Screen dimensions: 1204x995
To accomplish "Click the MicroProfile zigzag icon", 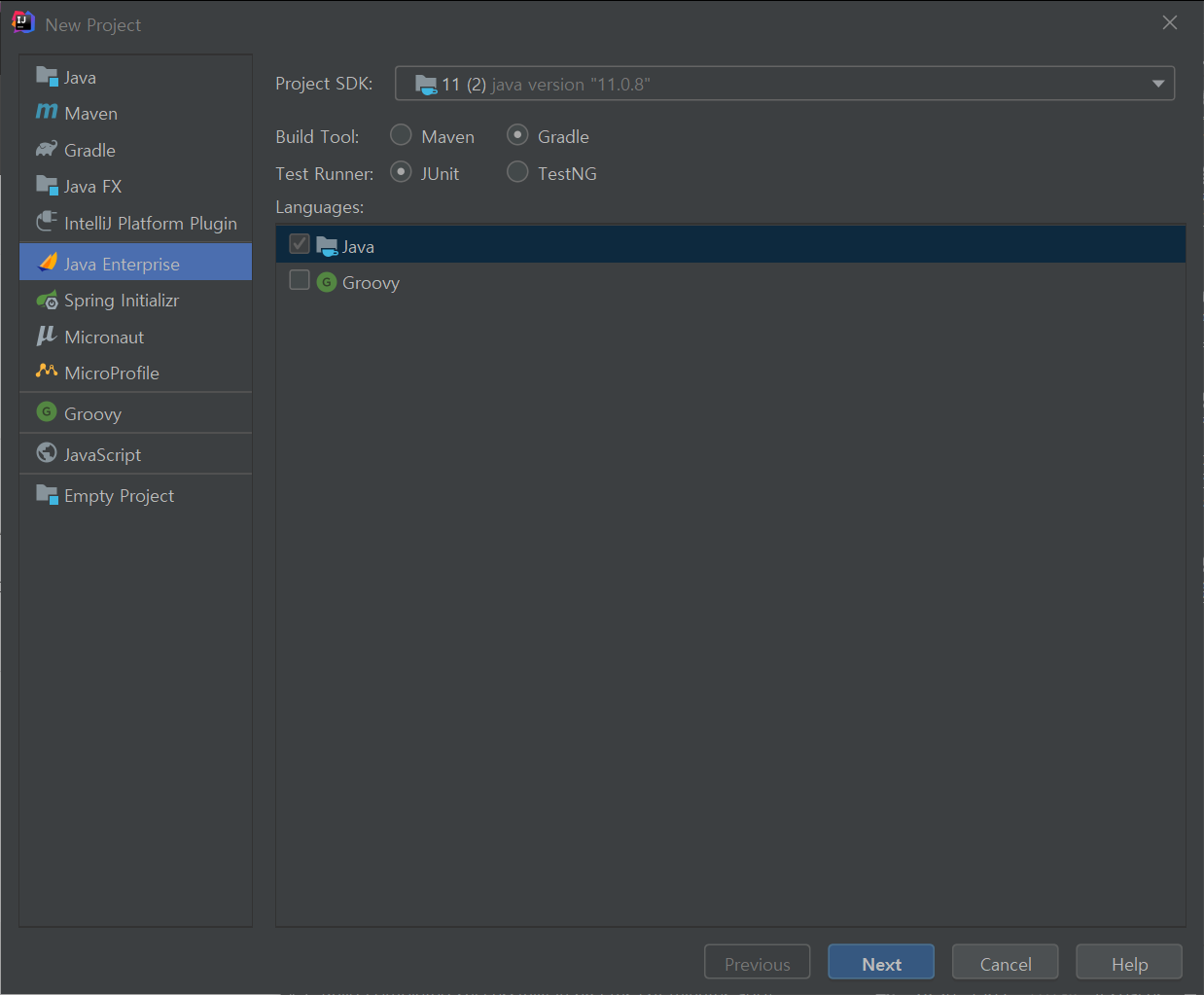I will [x=47, y=371].
